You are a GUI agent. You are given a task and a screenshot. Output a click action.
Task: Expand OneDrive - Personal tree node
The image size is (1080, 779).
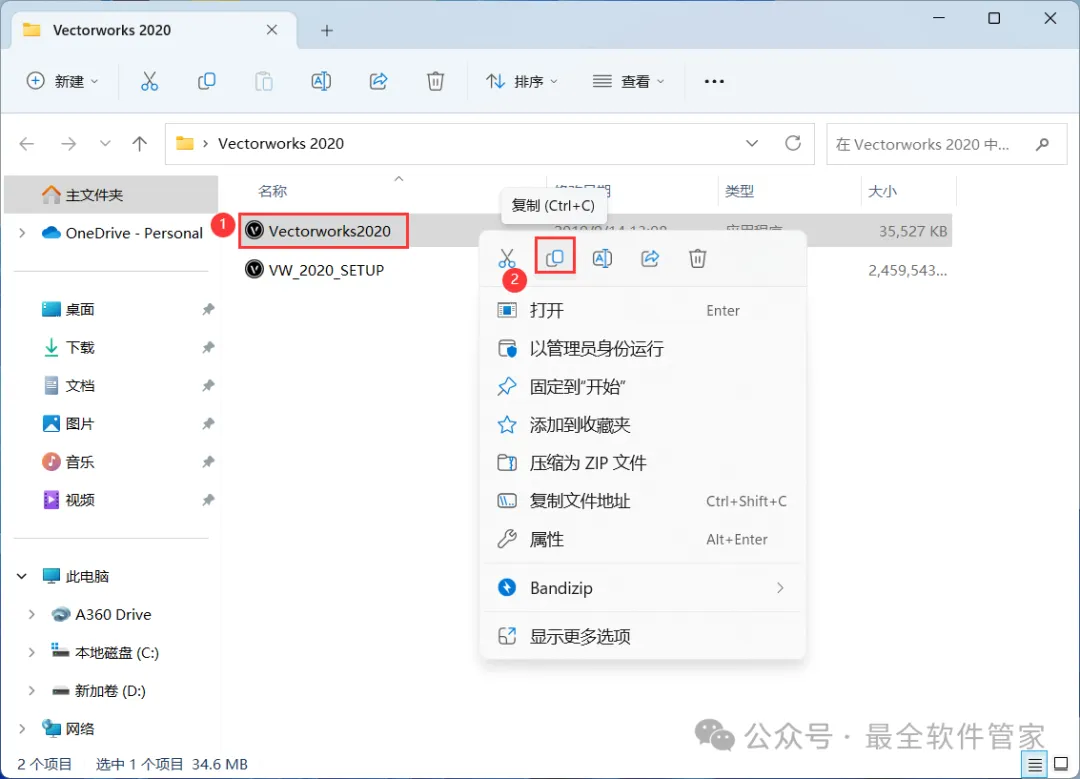[x=22, y=233]
